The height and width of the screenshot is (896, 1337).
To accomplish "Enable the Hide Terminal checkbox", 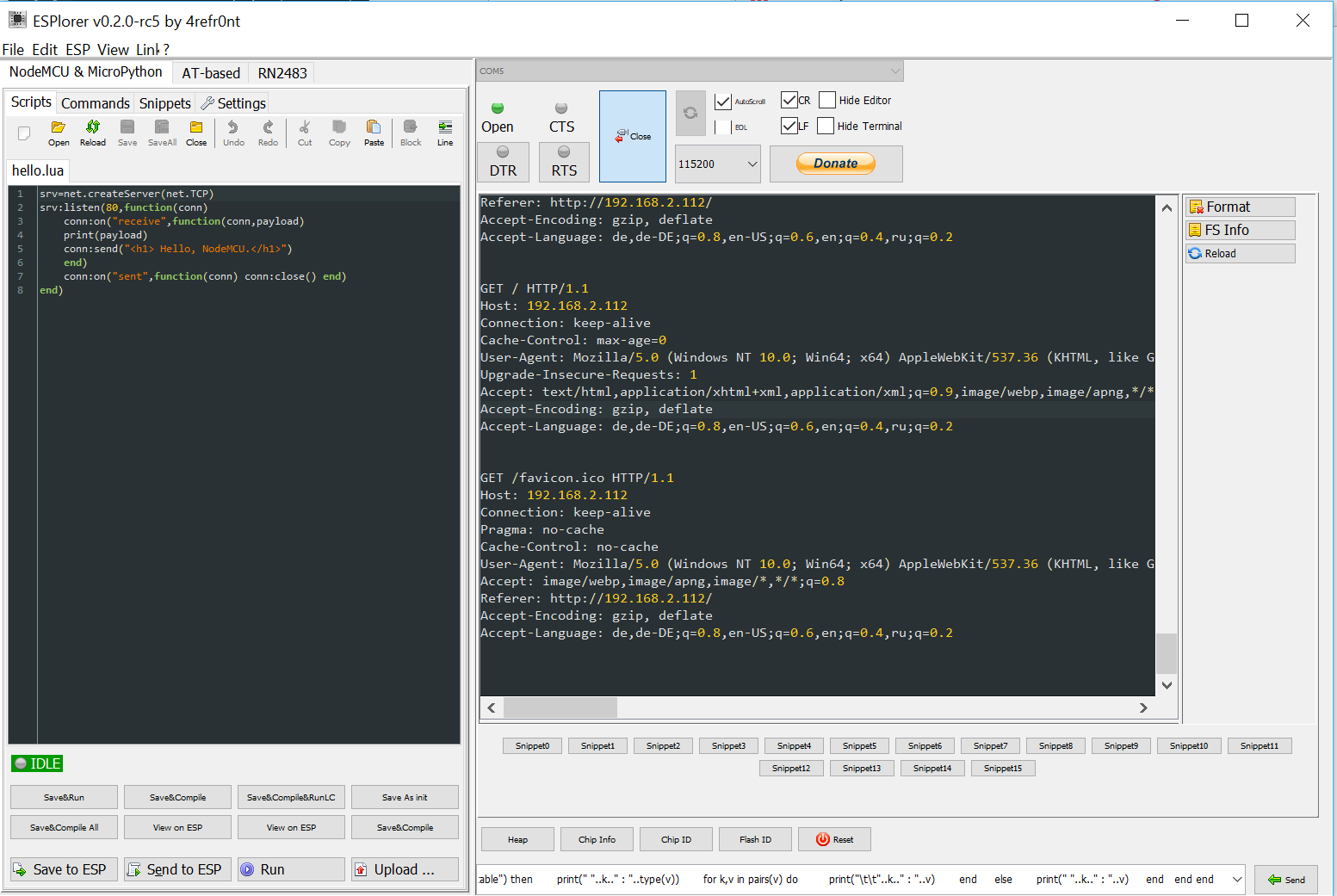I will 826,126.
